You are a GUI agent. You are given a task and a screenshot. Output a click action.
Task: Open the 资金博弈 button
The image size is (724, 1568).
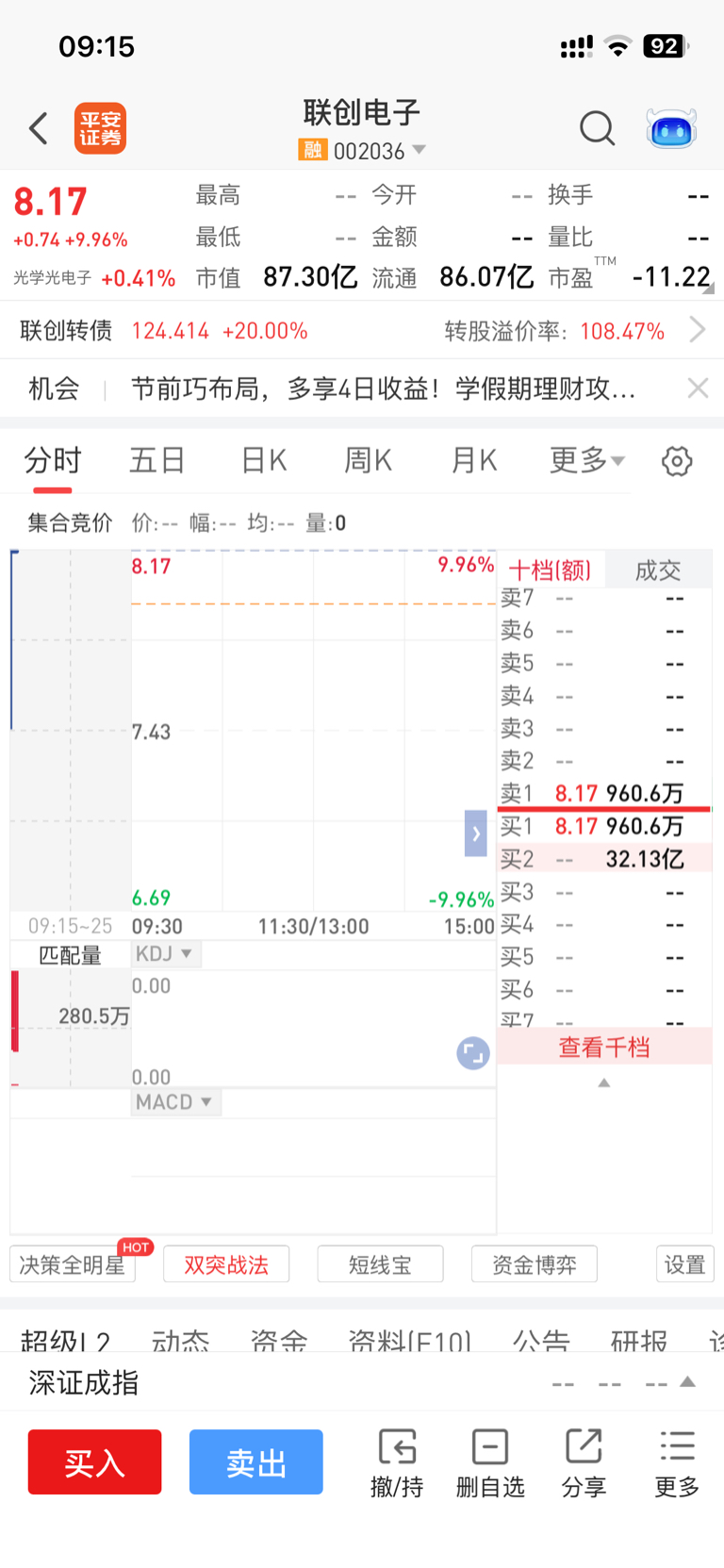534,1264
